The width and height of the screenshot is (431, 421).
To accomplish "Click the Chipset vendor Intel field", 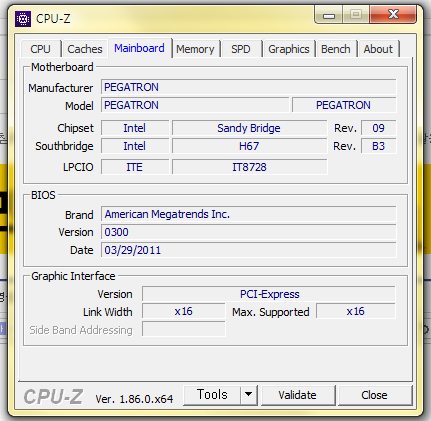I will coord(135,128).
